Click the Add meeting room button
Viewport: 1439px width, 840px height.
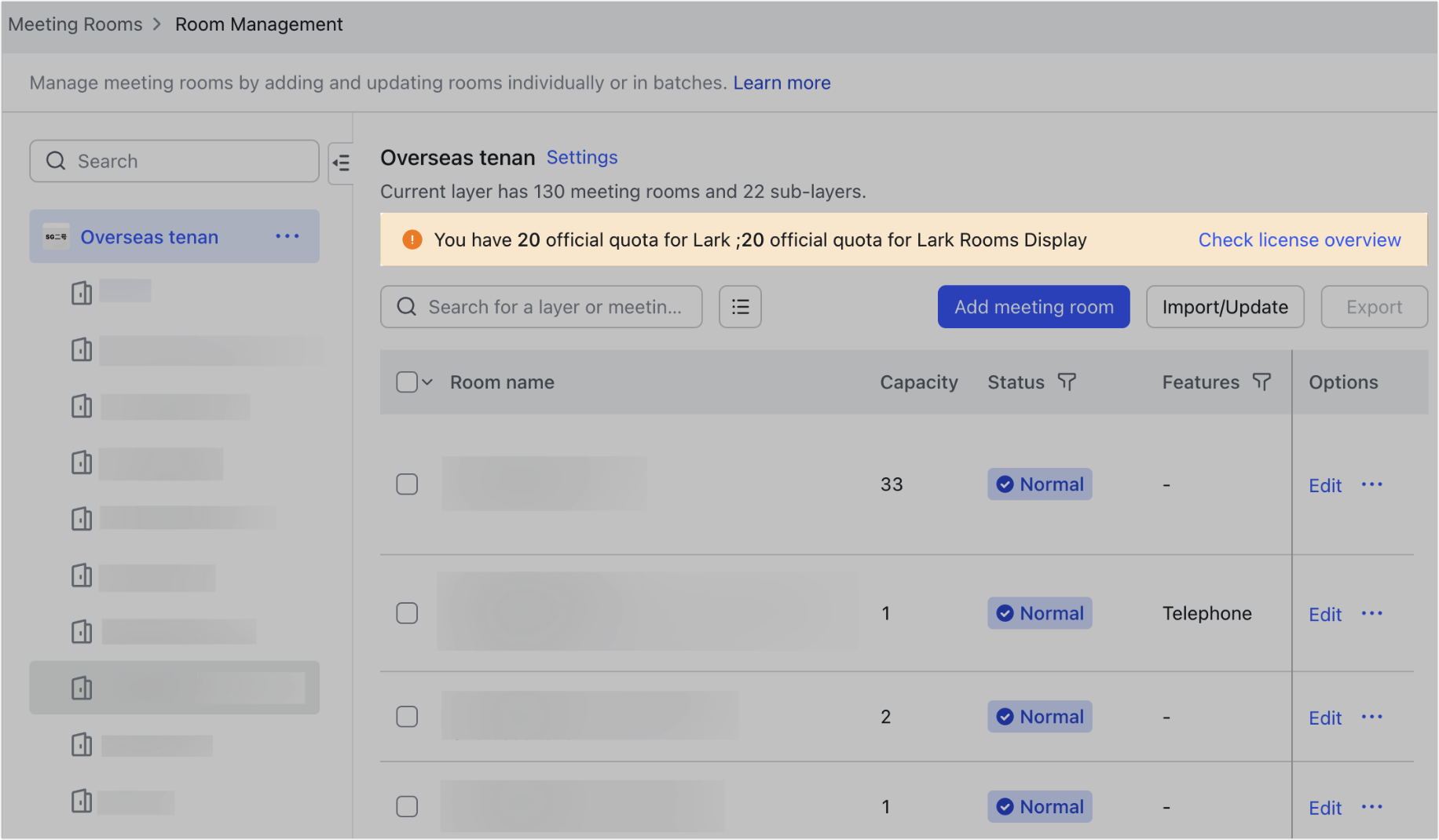(1033, 306)
